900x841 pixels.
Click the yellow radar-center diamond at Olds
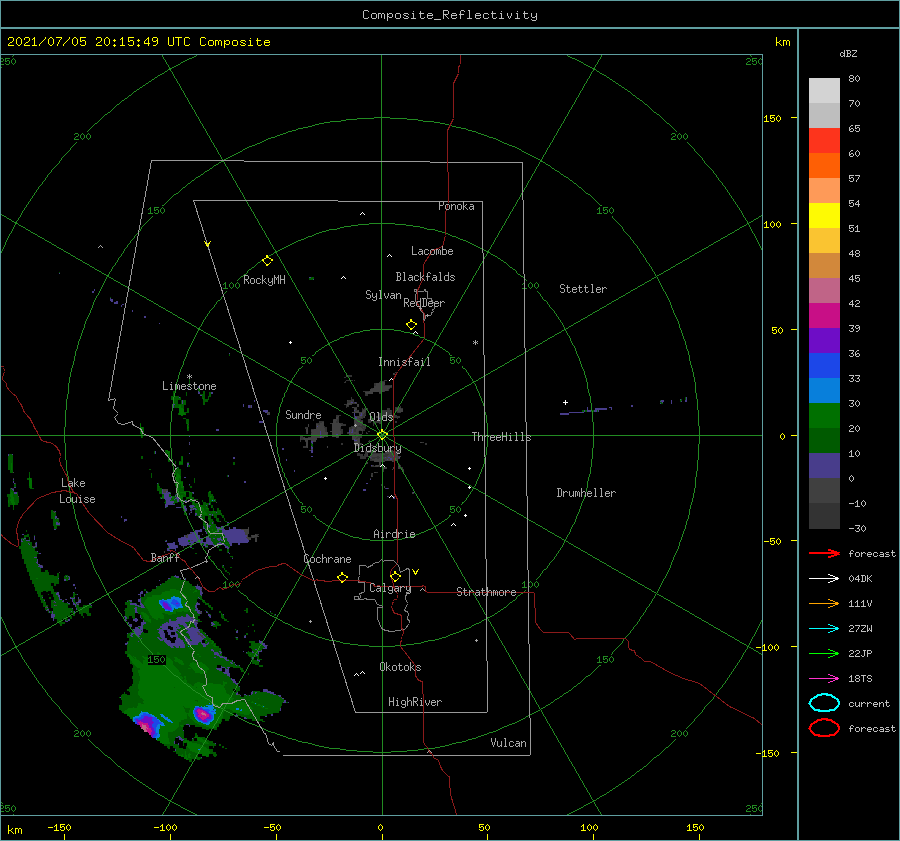tap(382, 435)
